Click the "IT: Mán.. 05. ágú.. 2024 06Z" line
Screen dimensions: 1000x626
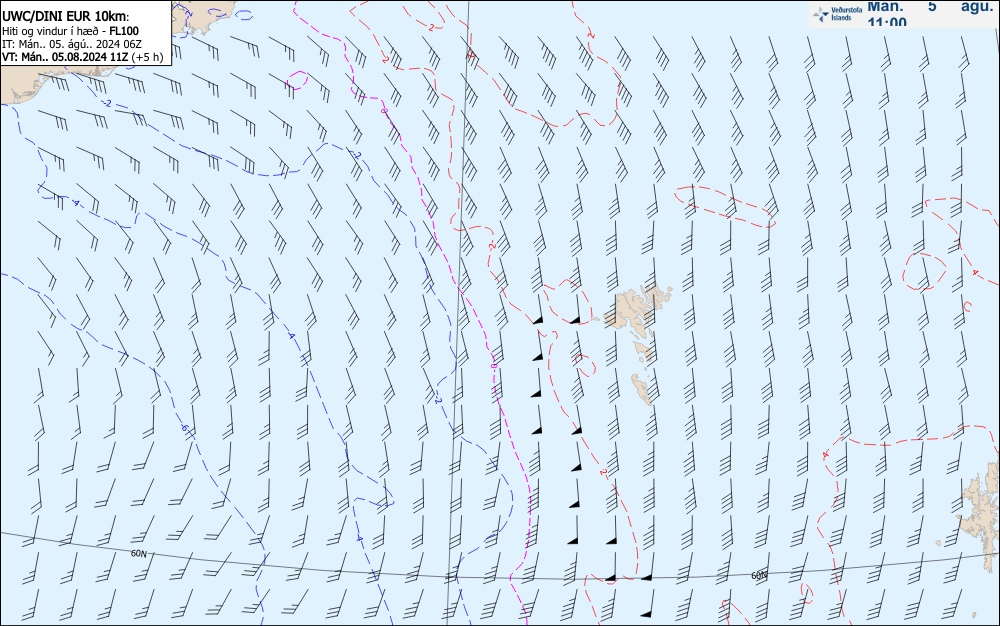(72, 44)
